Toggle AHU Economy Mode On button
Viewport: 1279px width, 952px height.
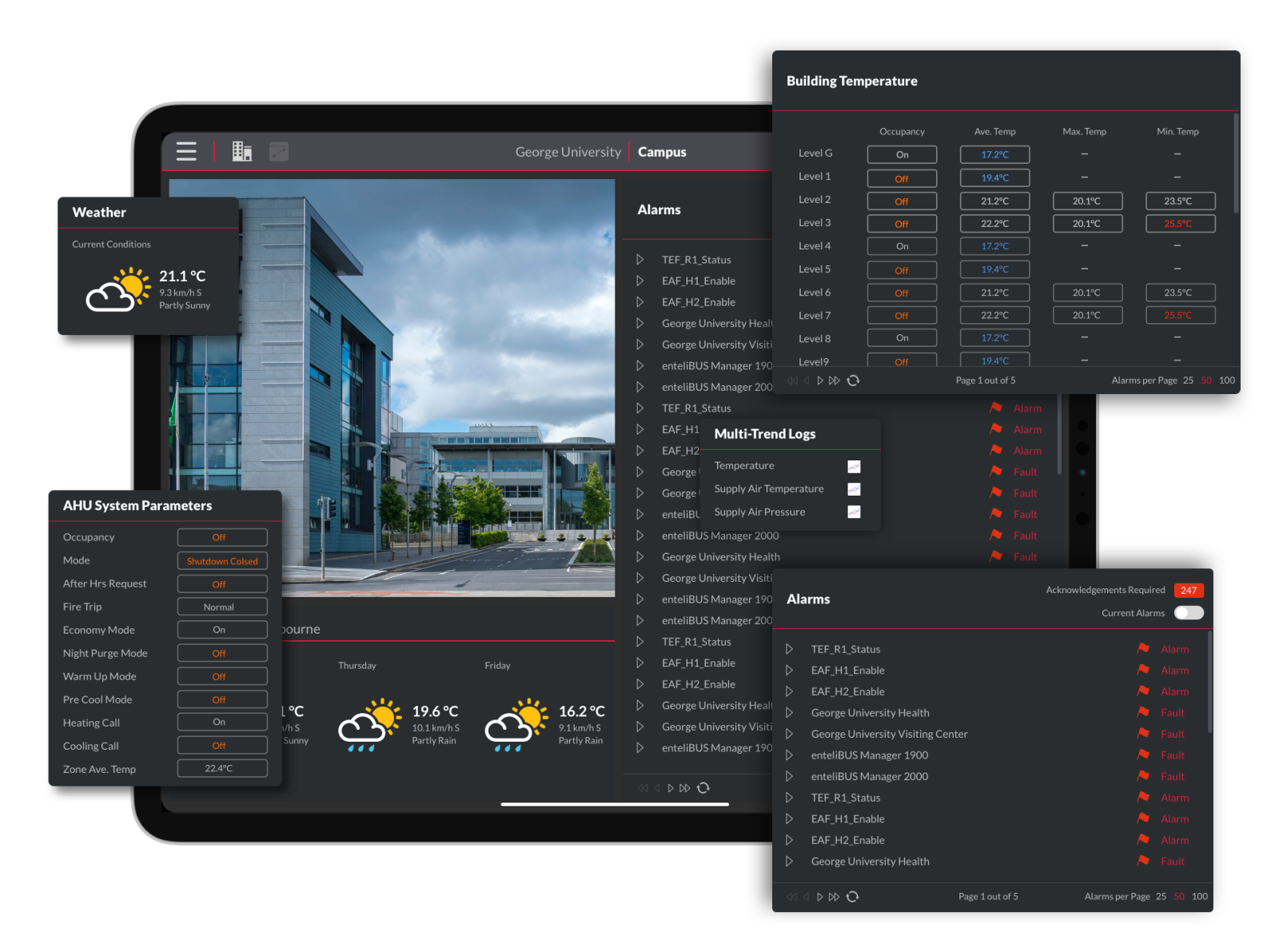coord(221,630)
